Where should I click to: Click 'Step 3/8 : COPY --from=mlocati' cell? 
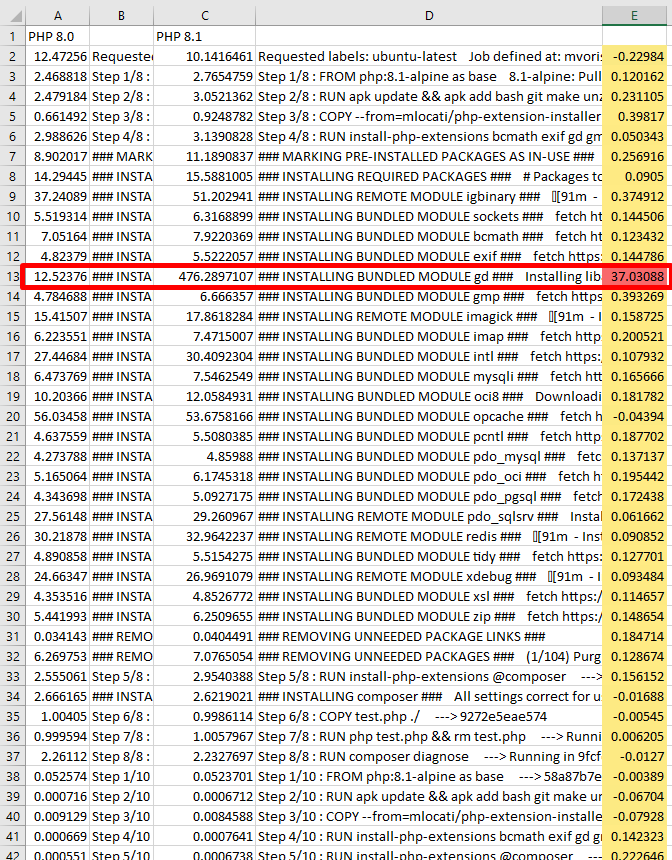pos(429,116)
